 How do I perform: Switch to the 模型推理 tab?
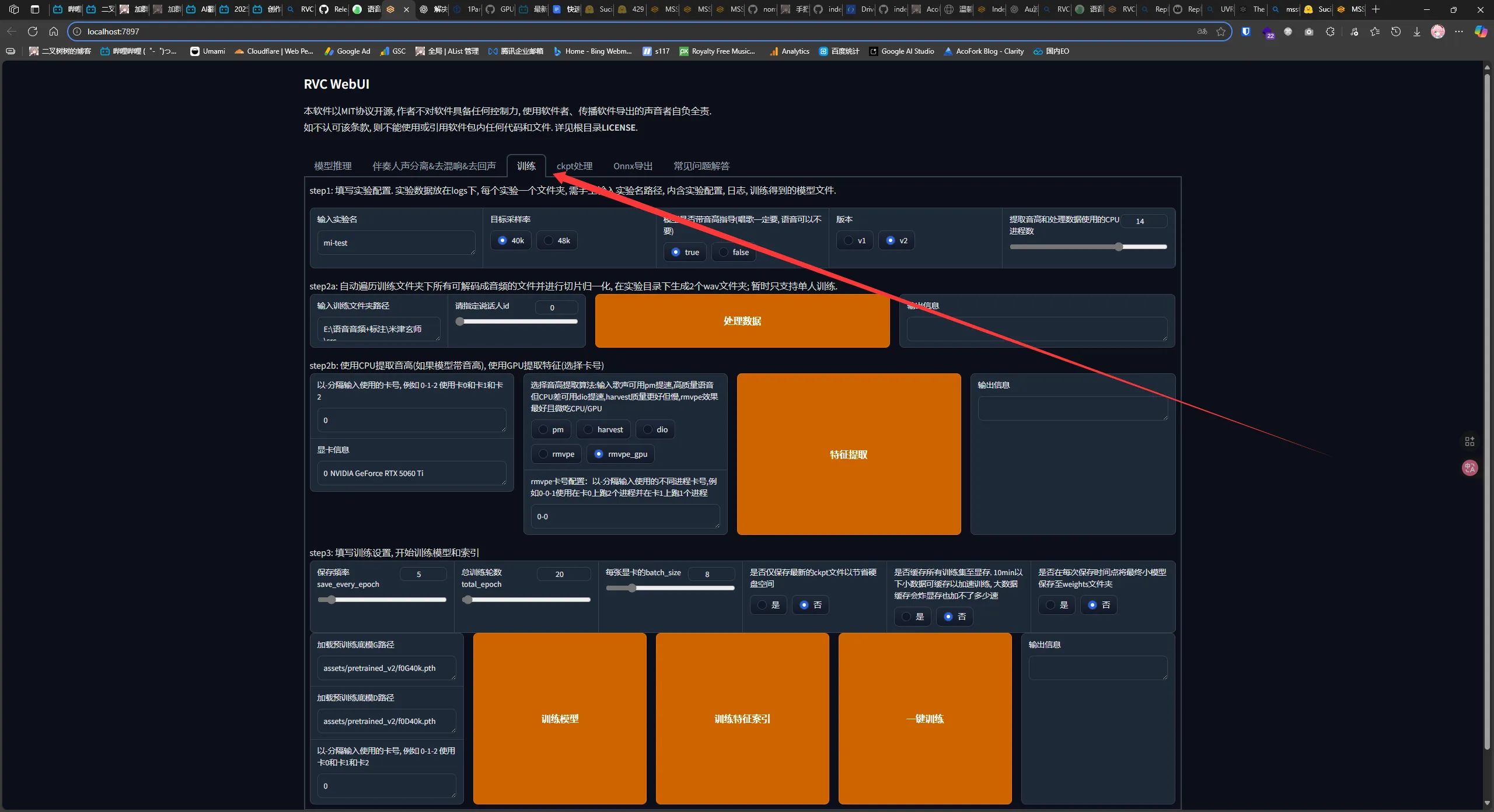pos(333,166)
